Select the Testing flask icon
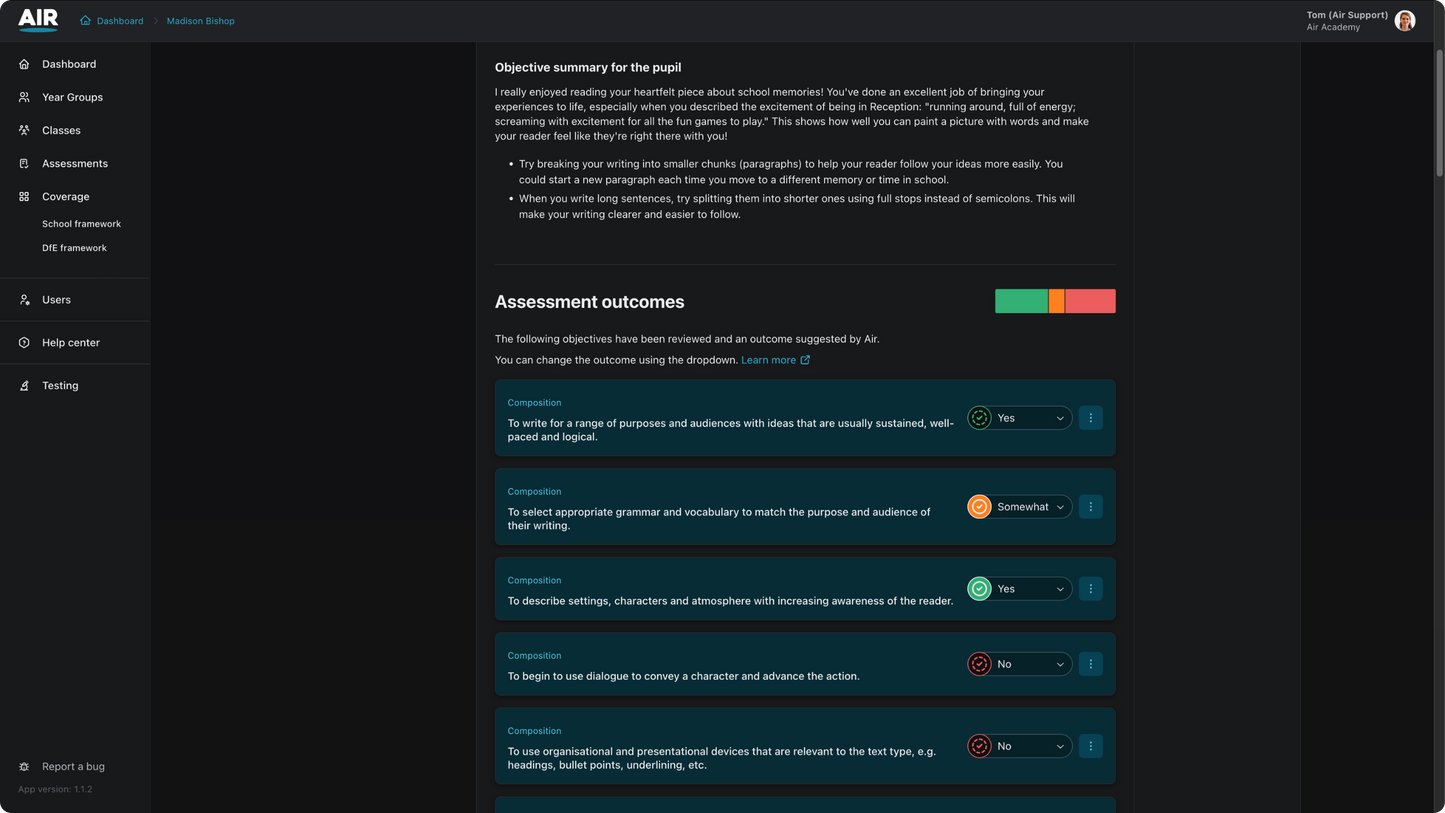Viewport: 1445px width, 813px height. (x=23, y=385)
